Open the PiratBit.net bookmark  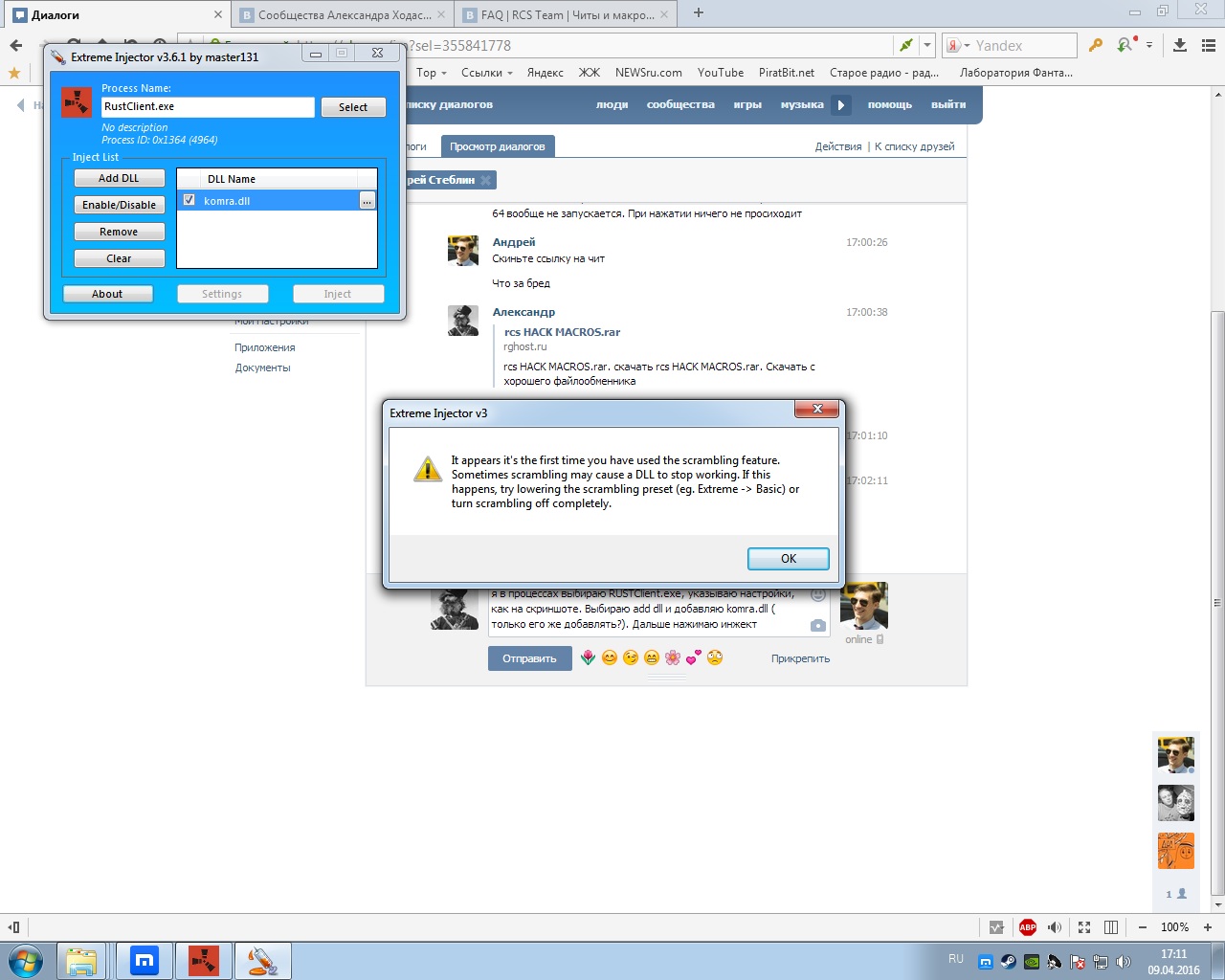pyautogui.click(x=787, y=73)
